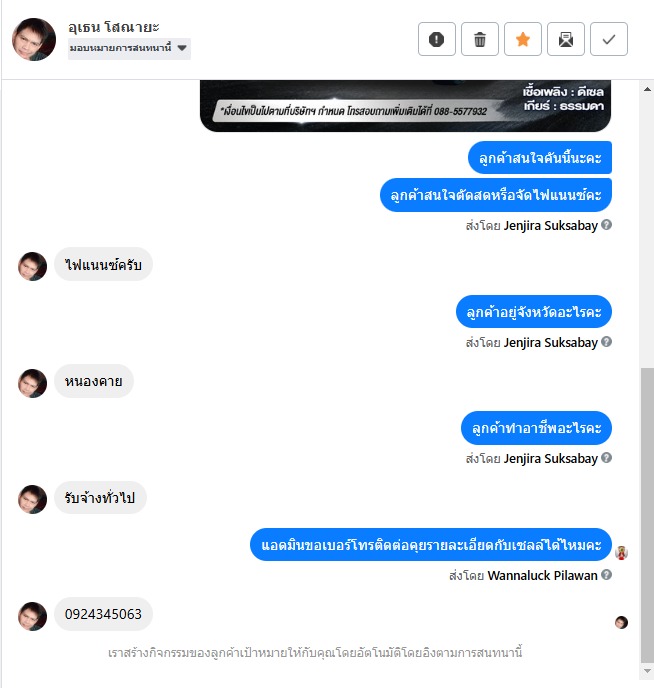
Task: Click scrollbar up arrow in chat
Action: pos(647,89)
